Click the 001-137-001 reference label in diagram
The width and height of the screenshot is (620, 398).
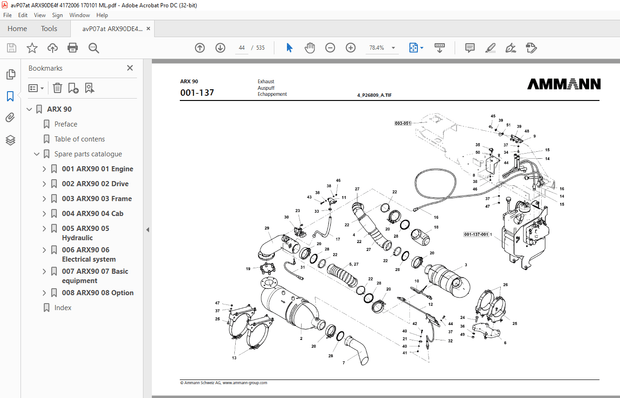coord(476,234)
